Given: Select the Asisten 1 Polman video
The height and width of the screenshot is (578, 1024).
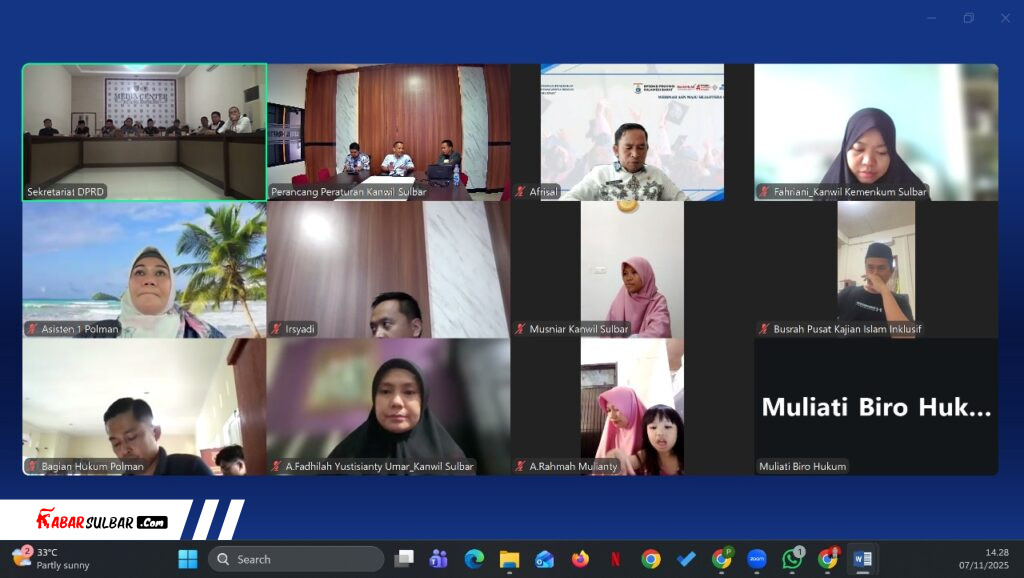Looking at the screenshot, I should [x=145, y=270].
